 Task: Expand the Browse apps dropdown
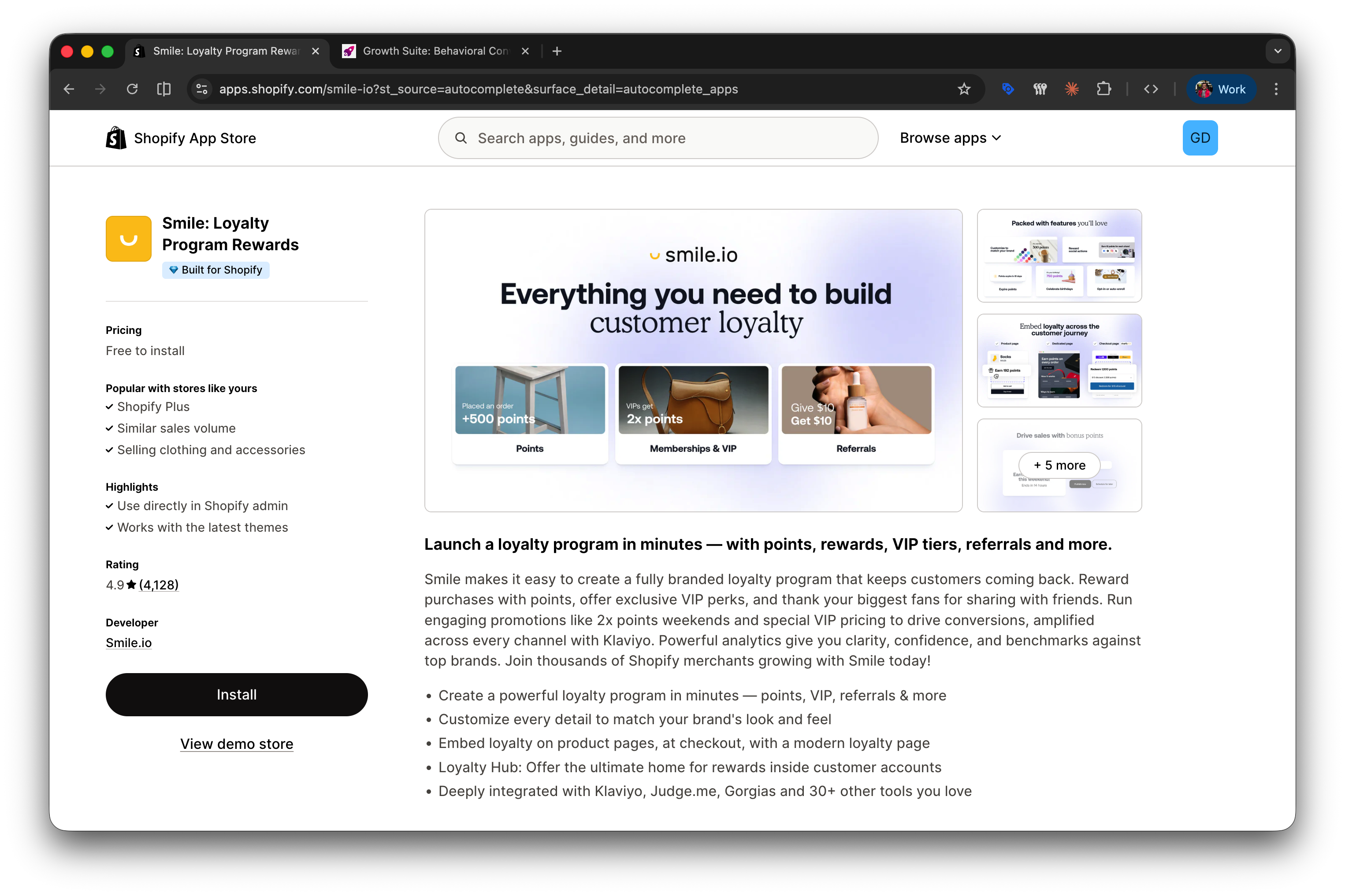(950, 138)
